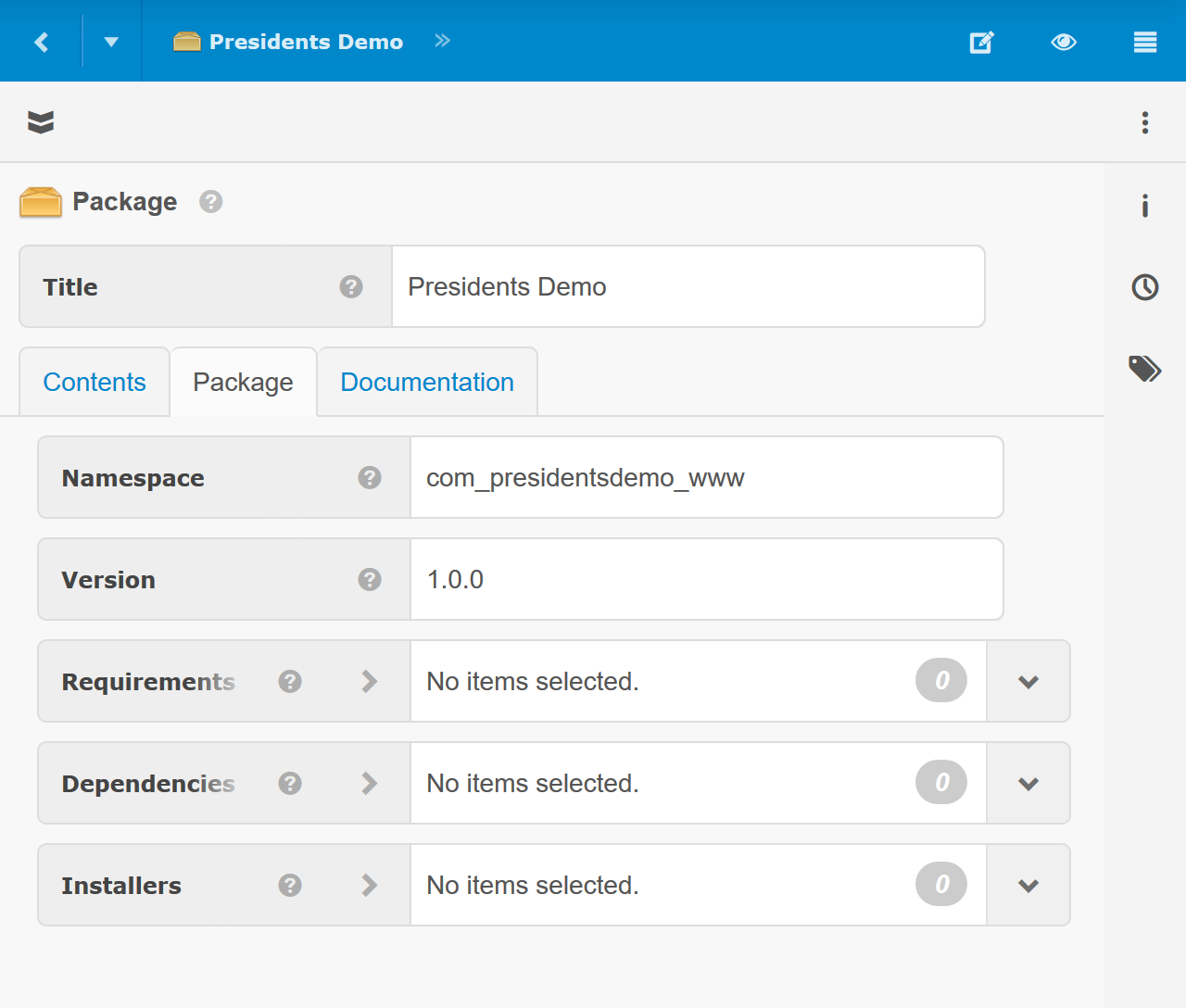Open the tags icon in sidebar
This screenshot has height=1008, width=1186.
point(1145,369)
